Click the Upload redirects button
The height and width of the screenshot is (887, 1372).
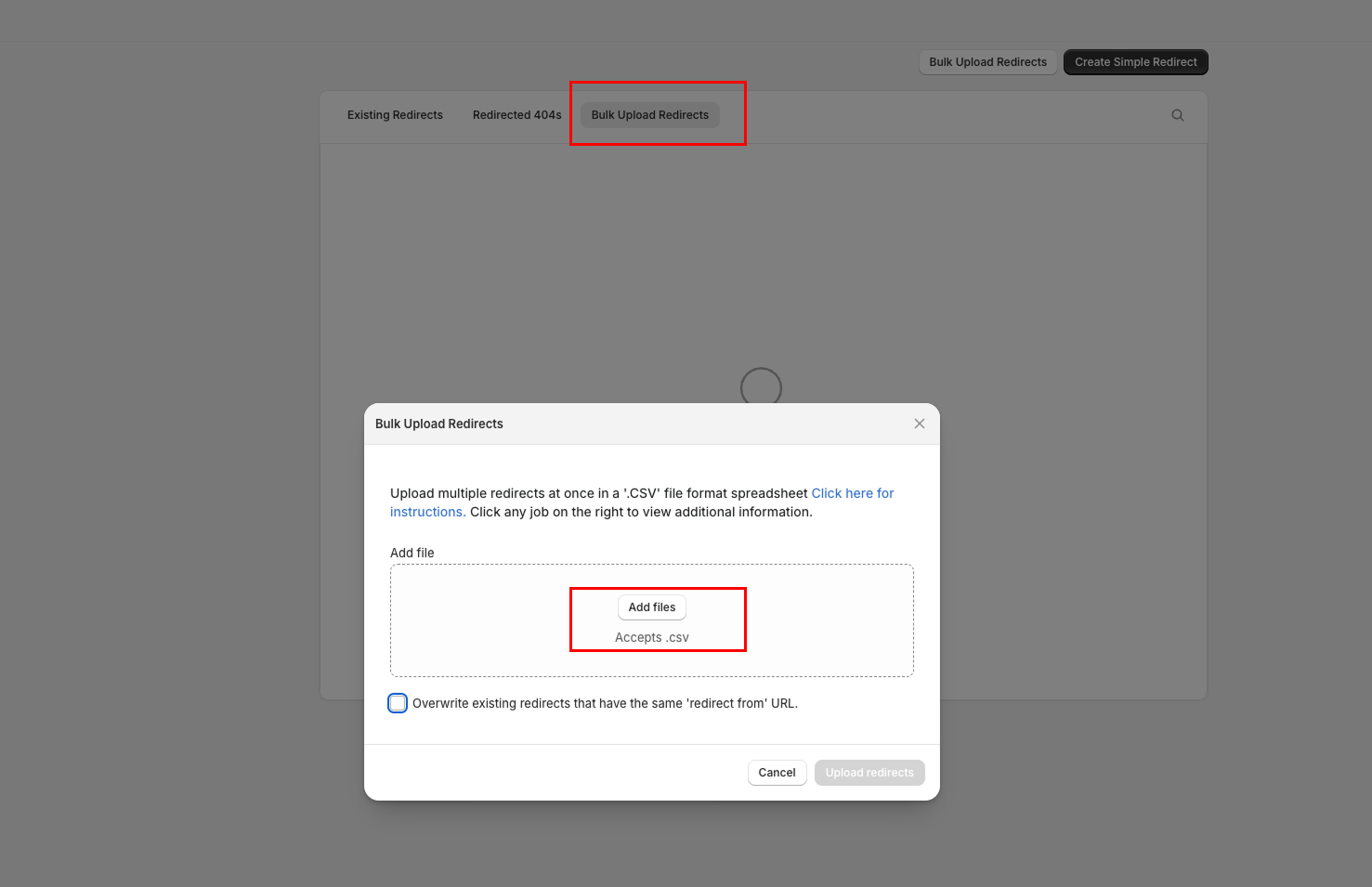click(869, 773)
